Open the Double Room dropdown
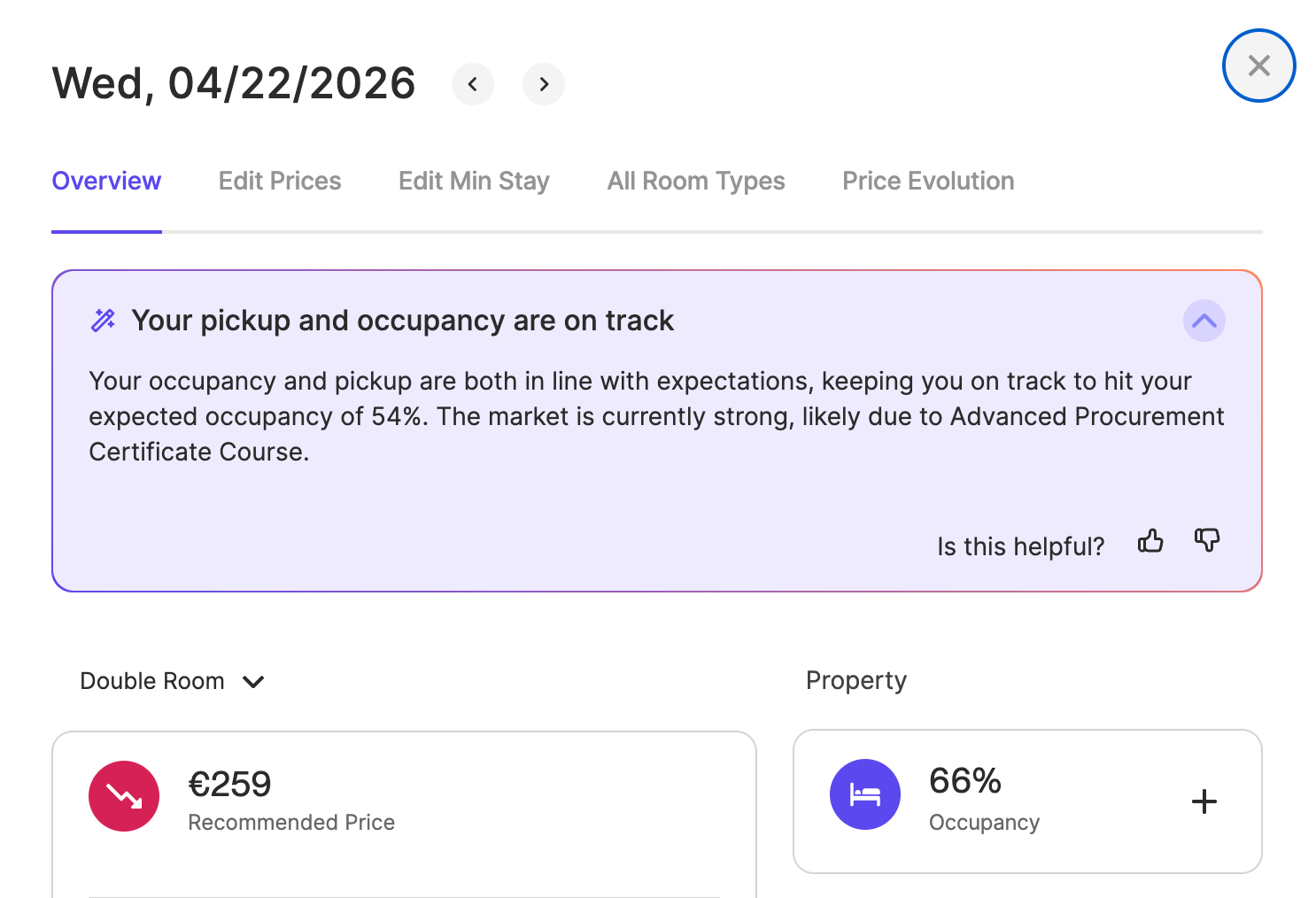The width and height of the screenshot is (1316, 898). click(x=173, y=681)
